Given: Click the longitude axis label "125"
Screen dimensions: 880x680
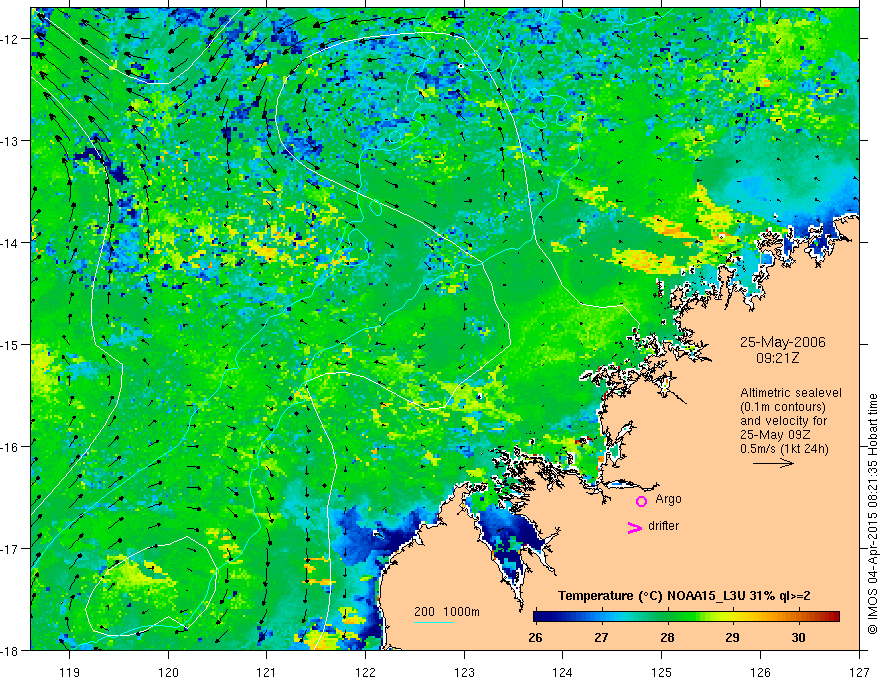Looking at the screenshot, I should [x=662, y=672].
